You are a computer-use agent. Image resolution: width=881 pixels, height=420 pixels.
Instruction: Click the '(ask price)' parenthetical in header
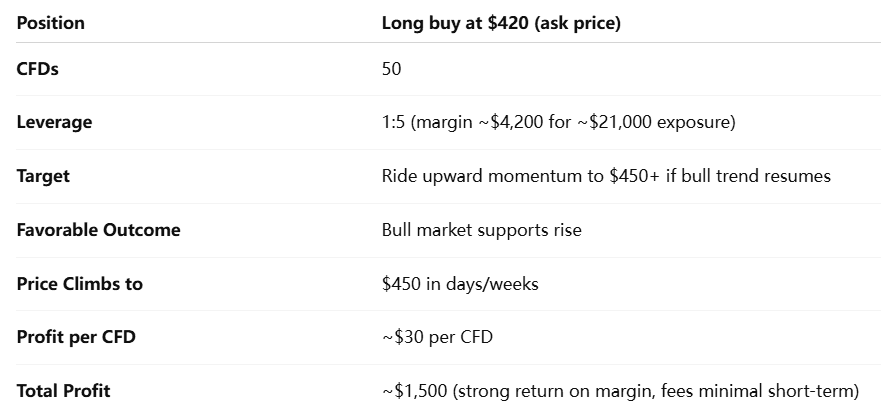578,23
